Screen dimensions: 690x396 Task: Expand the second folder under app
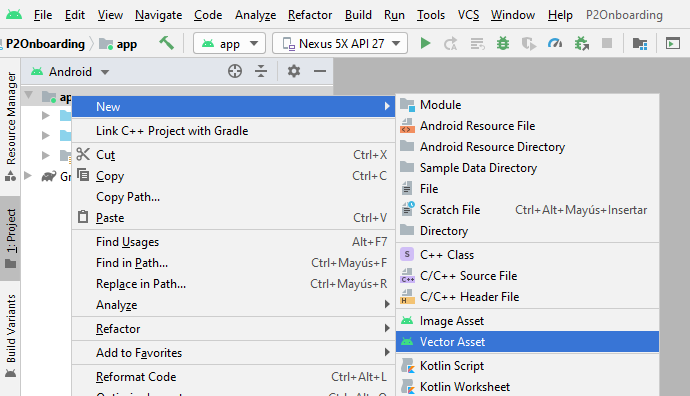pos(45,135)
